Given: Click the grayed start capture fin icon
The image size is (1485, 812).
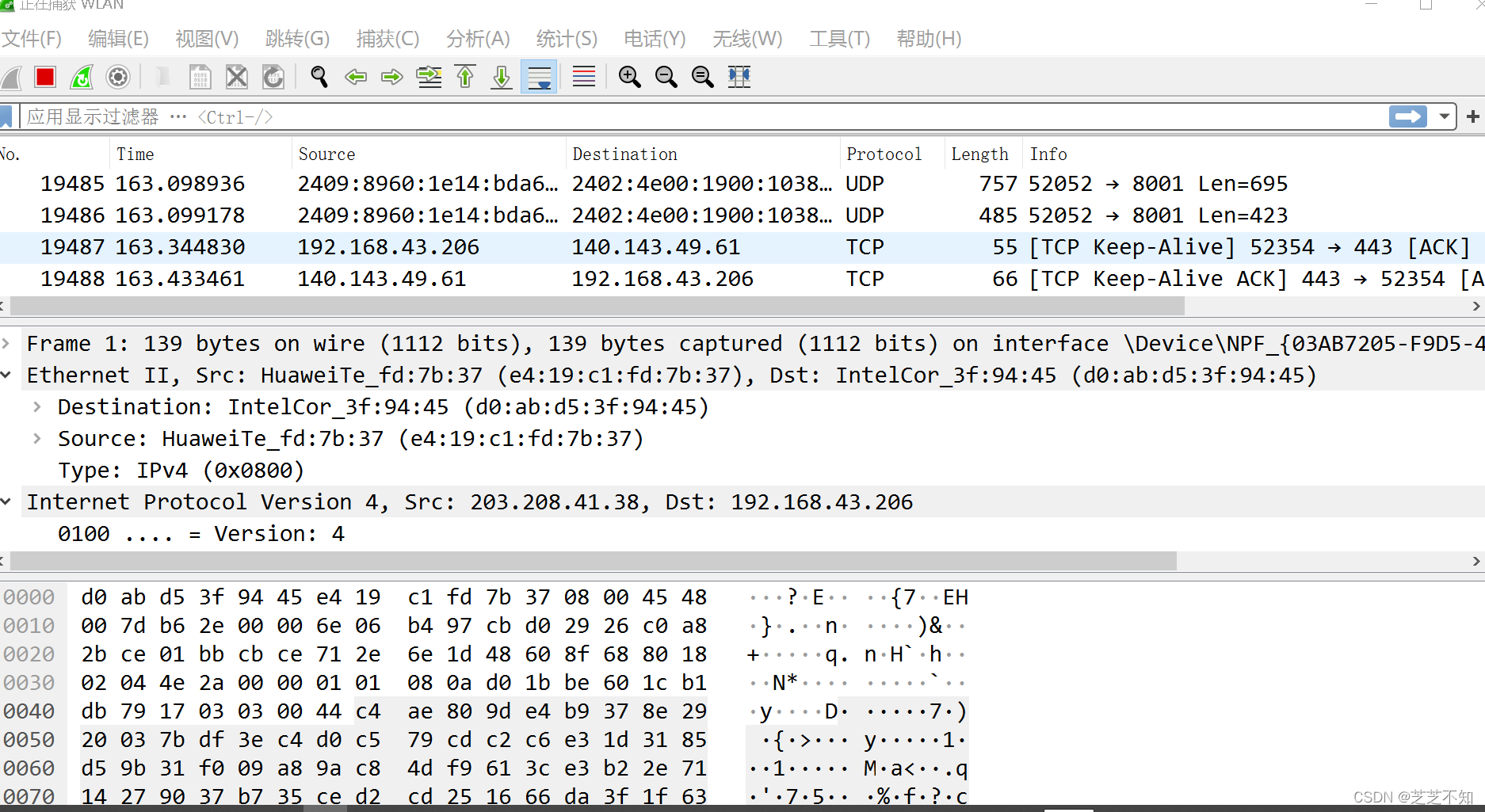Looking at the screenshot, I should point(11,77).
